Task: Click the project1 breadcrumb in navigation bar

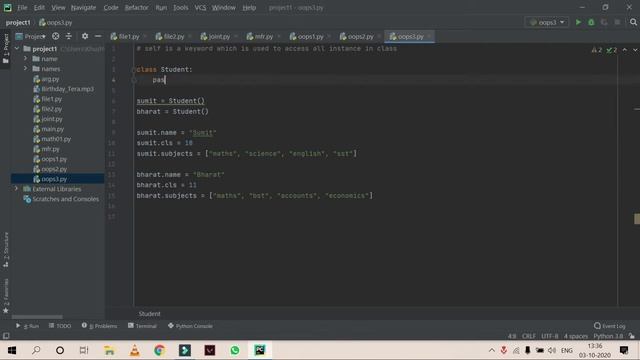Action: tap(18, 22)
